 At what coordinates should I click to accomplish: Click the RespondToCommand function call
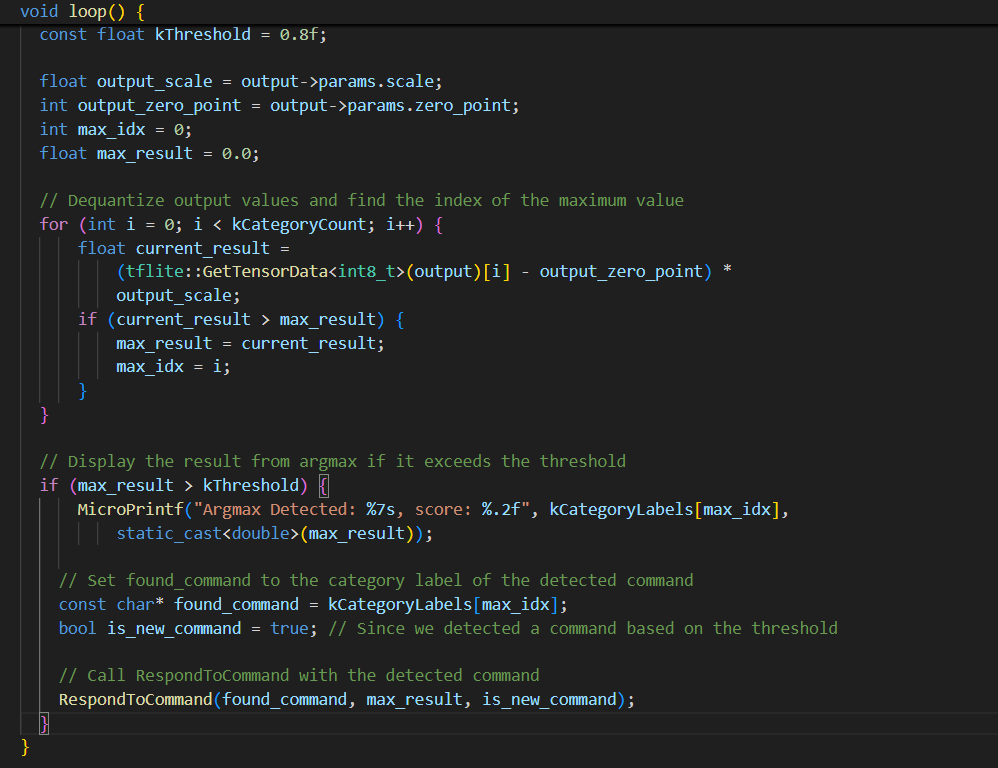coord(135,699)
